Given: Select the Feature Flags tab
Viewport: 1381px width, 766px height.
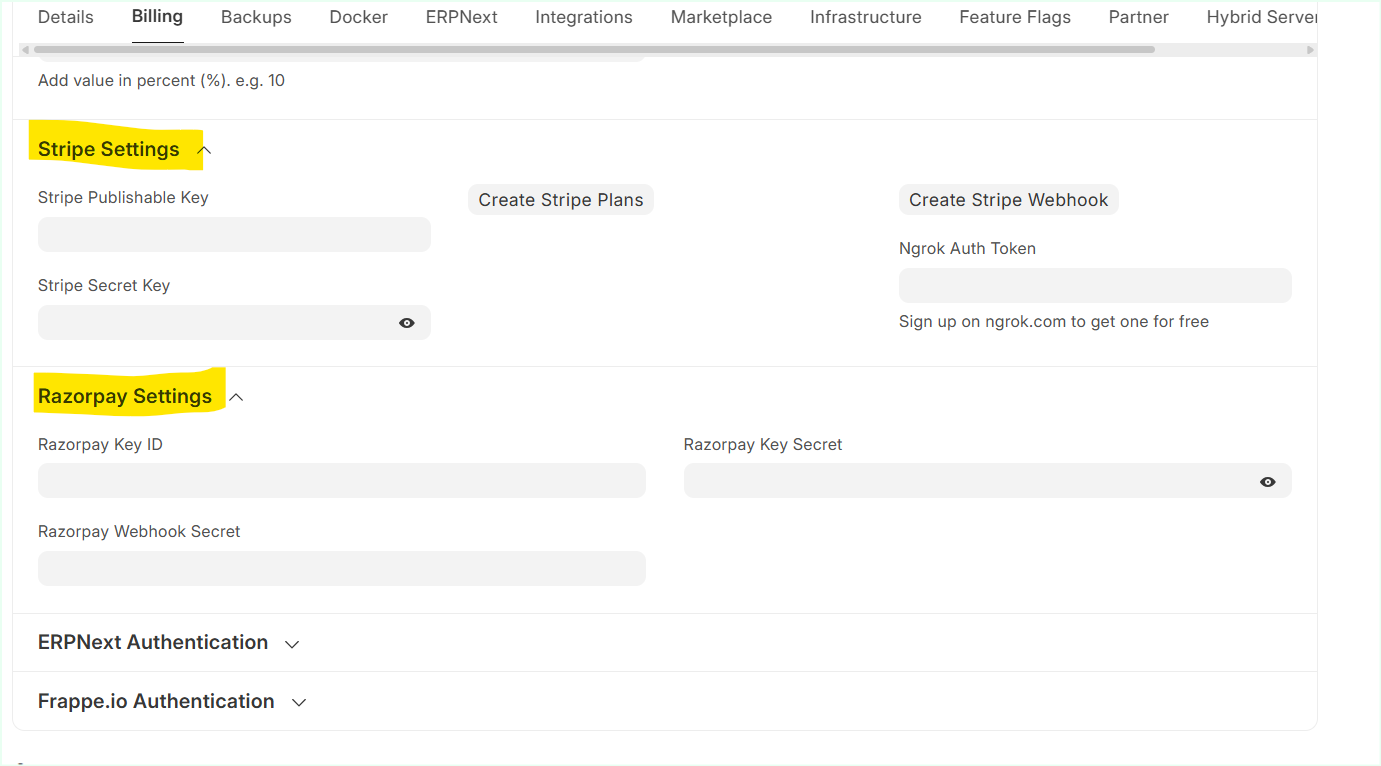Looking at the screenshot, I should pos(1015,17).
